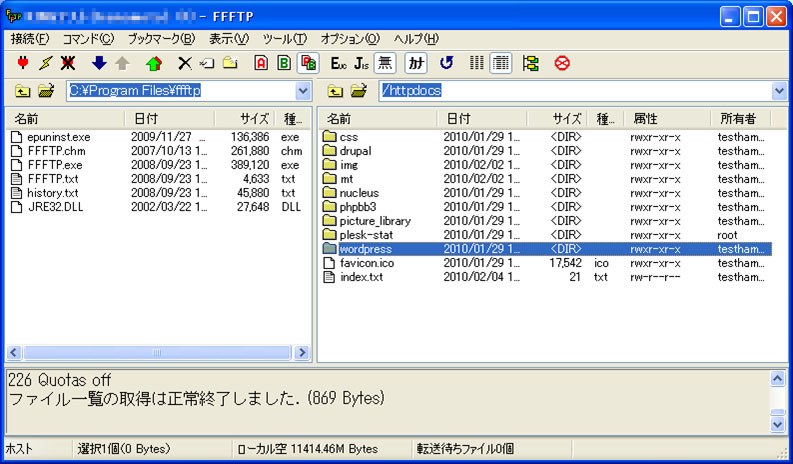The height and width of the screenshot is (464, 793).
Task: Toggle half-width kana conversion (カナ) icon
Action: point(416,63)
